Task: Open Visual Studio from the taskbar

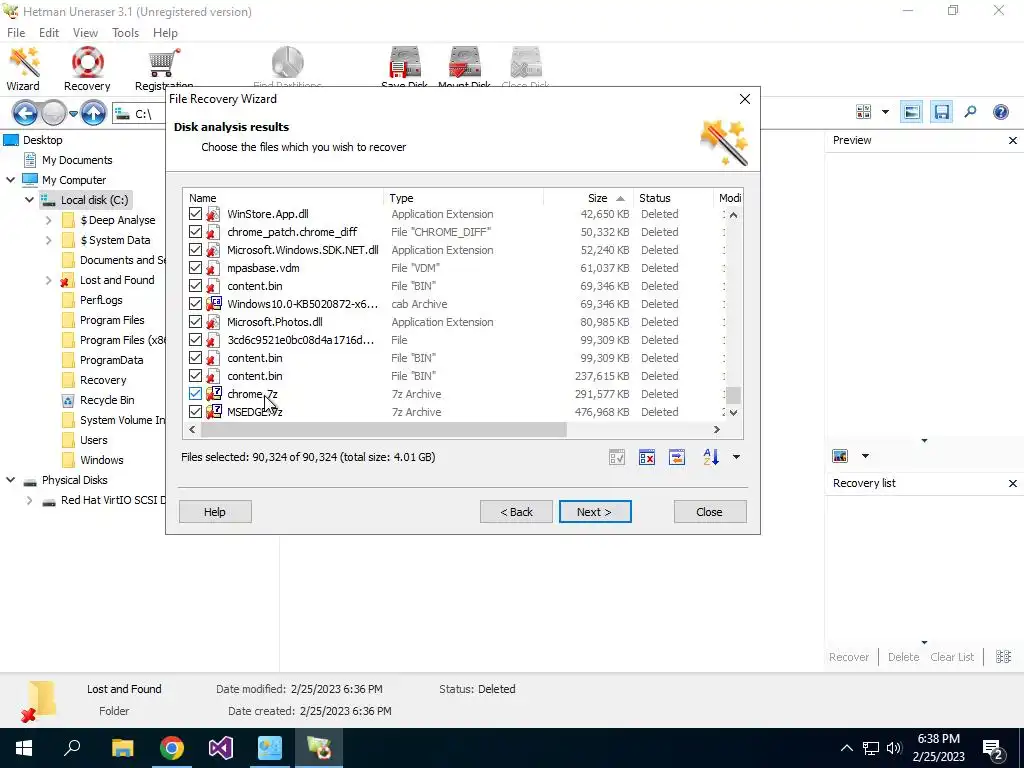Action: point(221,748)
